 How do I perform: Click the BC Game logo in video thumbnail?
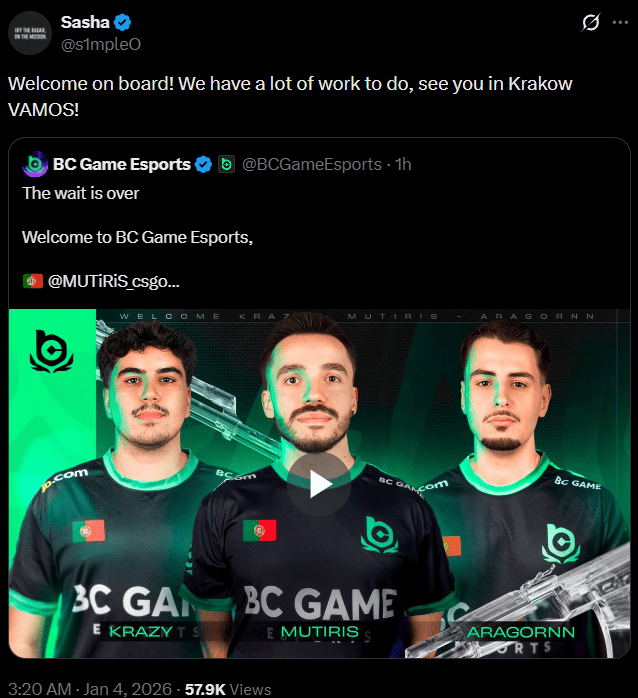(x=52, y=352)
